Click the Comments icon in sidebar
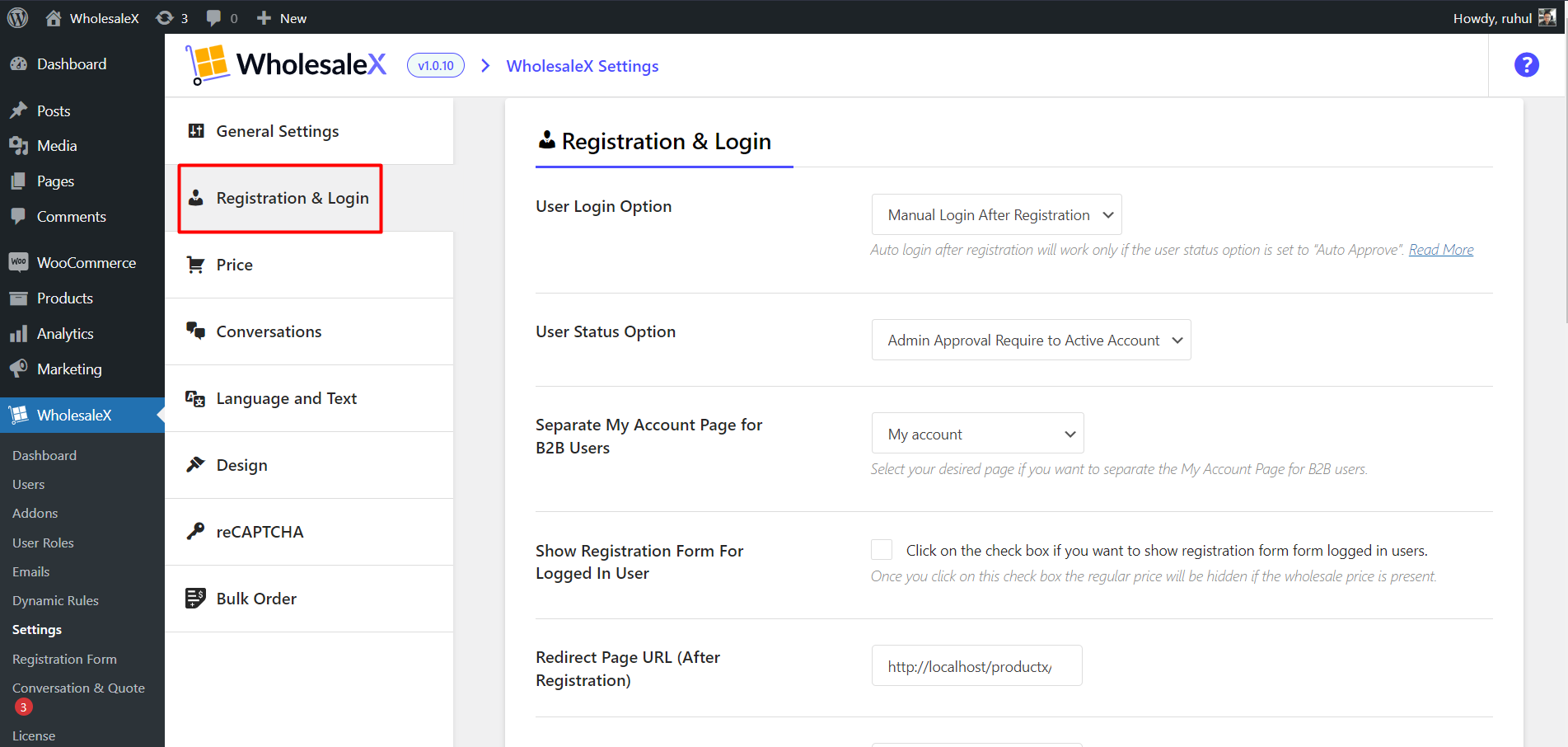The width and height of the screenshot is (1568, 747). click(x=18, y=216)
